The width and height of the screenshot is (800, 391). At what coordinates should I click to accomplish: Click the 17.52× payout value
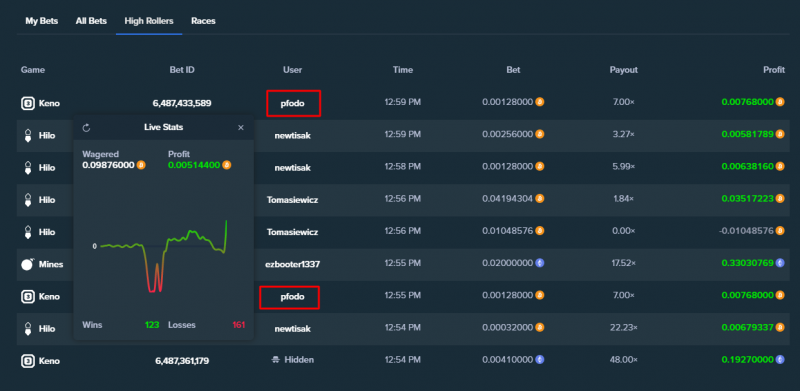point(623,263)
